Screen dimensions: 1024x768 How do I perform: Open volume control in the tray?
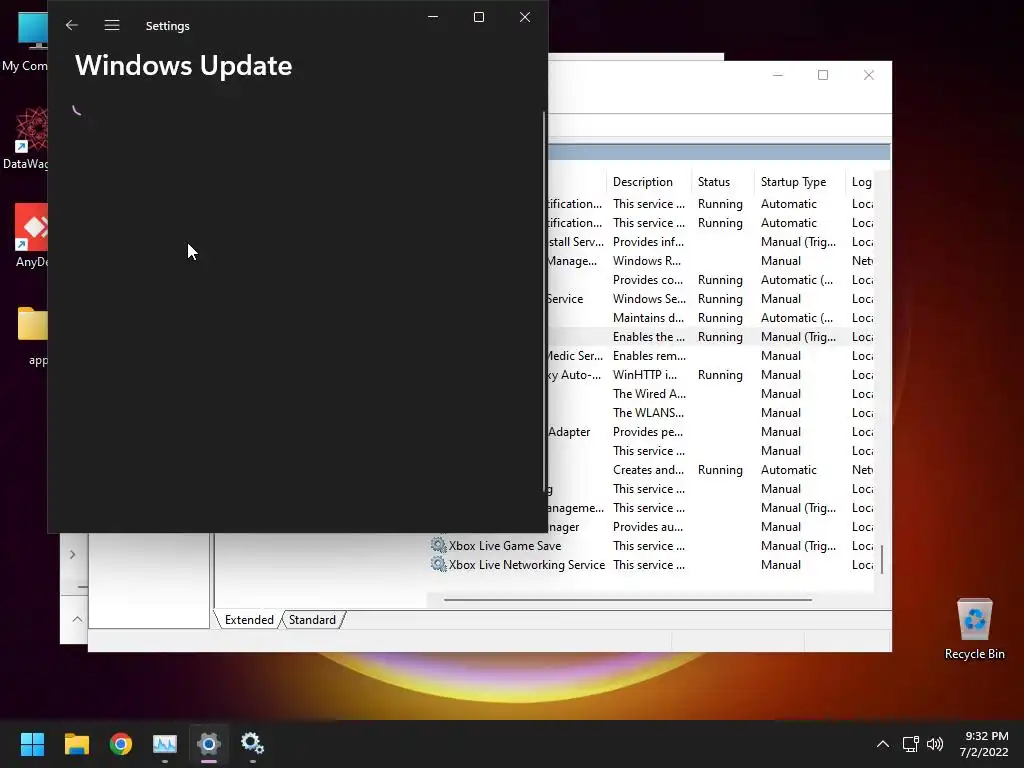935,744
